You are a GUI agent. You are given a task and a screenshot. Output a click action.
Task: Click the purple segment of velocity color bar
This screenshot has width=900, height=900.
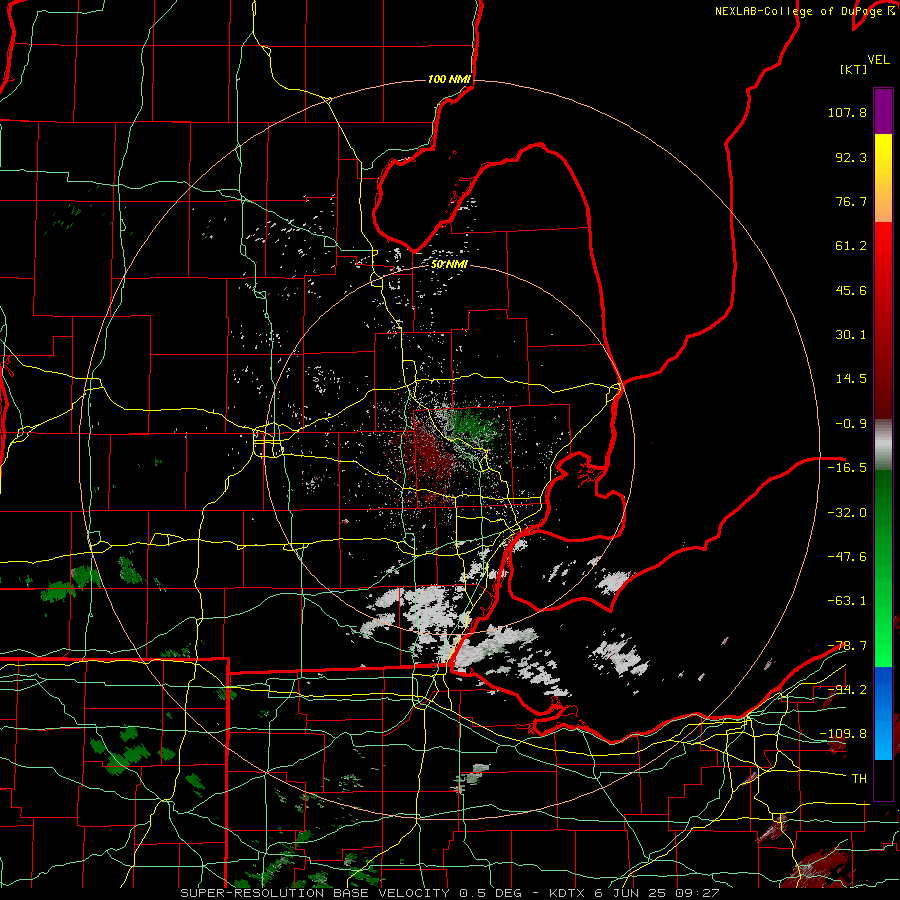point(883,111)
